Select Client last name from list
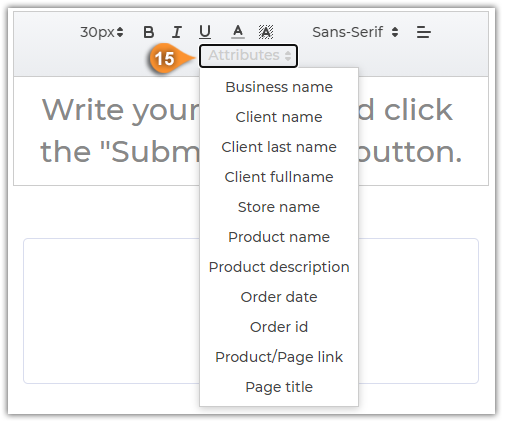 (x=279, y=147)
